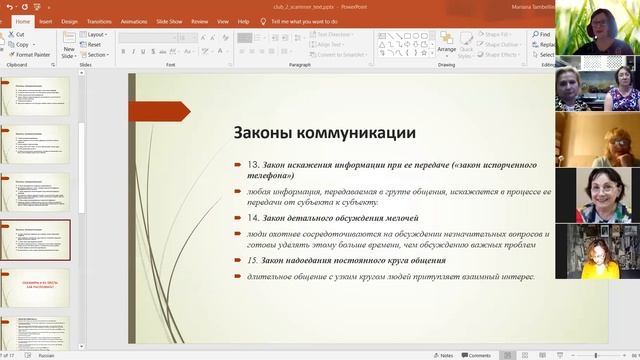Open the font name combo box

tap(148, 38)
